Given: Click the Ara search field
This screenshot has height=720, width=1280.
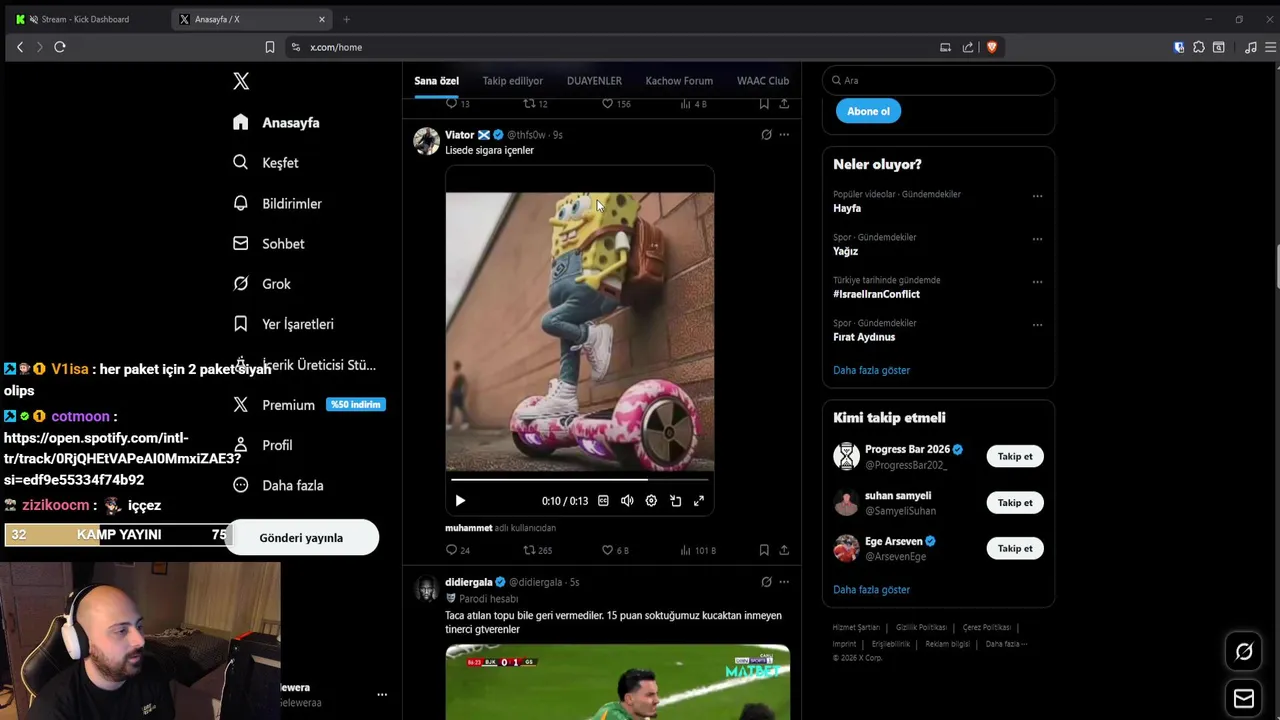Looking at the screenshot, I should coord(938,80).
